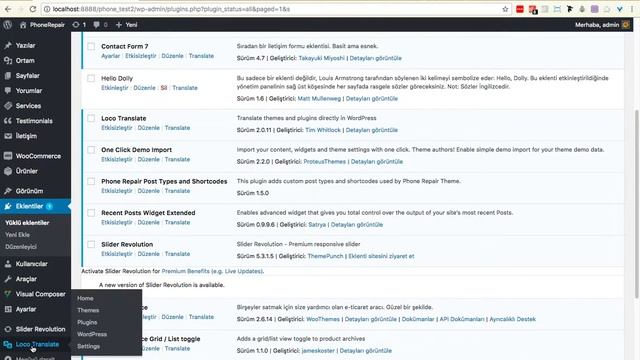
Task: Open Detayları görüntüle for Recent Posts Widget
Action: pyautogui.click(x=357, y=224)
